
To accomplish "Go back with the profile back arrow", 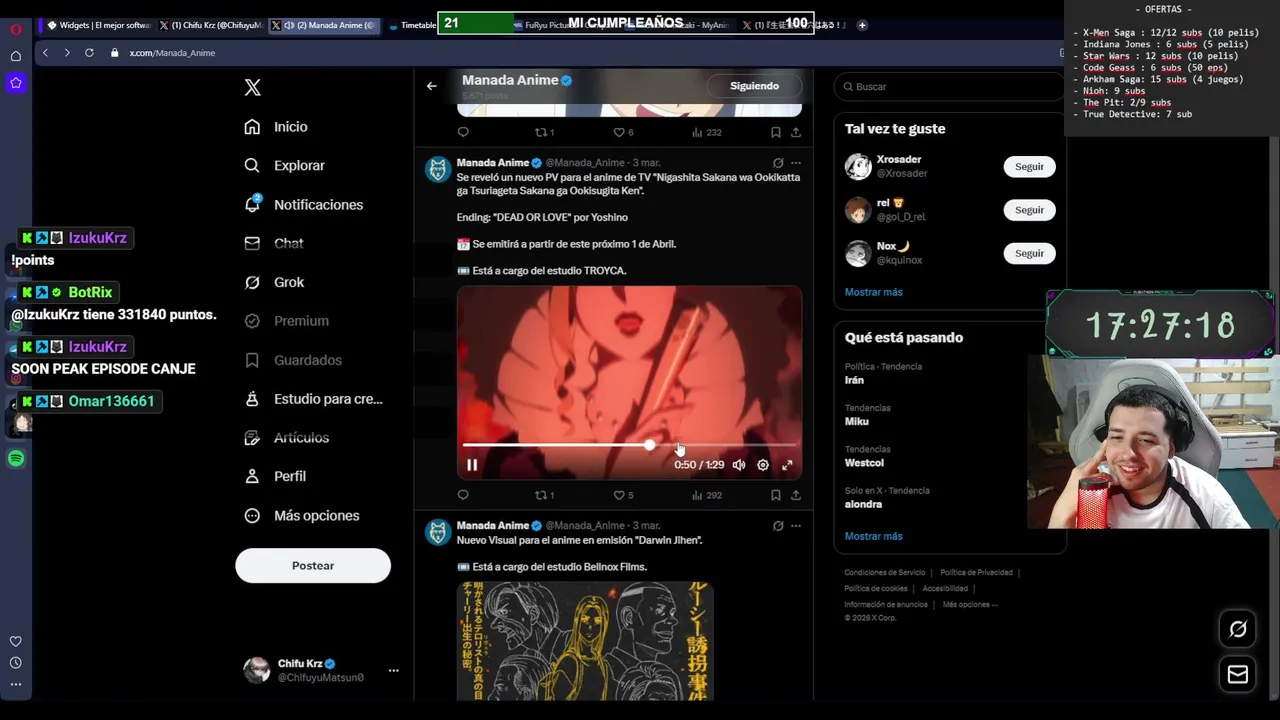I will click(x=432, y=86).
